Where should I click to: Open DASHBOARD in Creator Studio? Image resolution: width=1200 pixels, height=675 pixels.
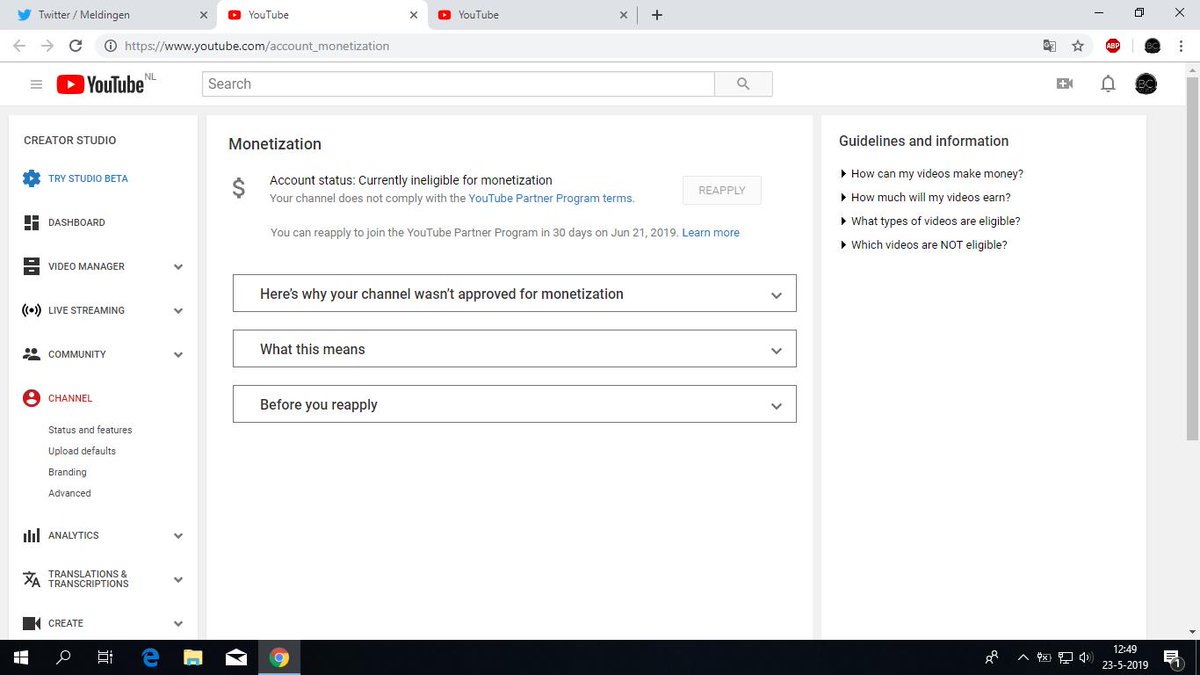[76, 223]
